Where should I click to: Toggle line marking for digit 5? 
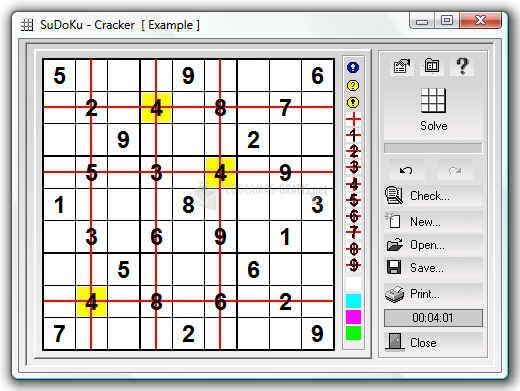(x=353, y=200)
